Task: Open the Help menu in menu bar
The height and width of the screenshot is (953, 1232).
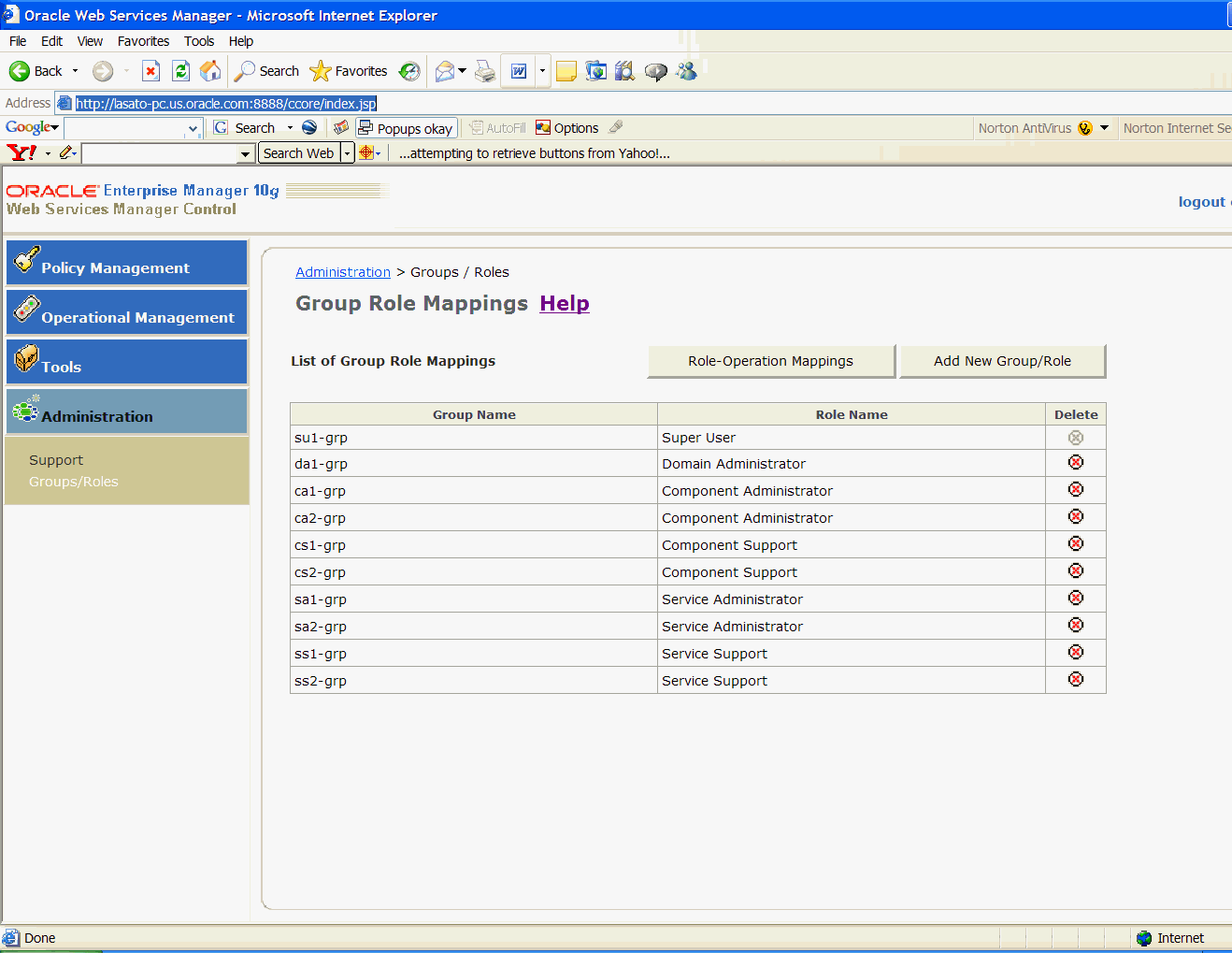Action: (x=241, y=41)
